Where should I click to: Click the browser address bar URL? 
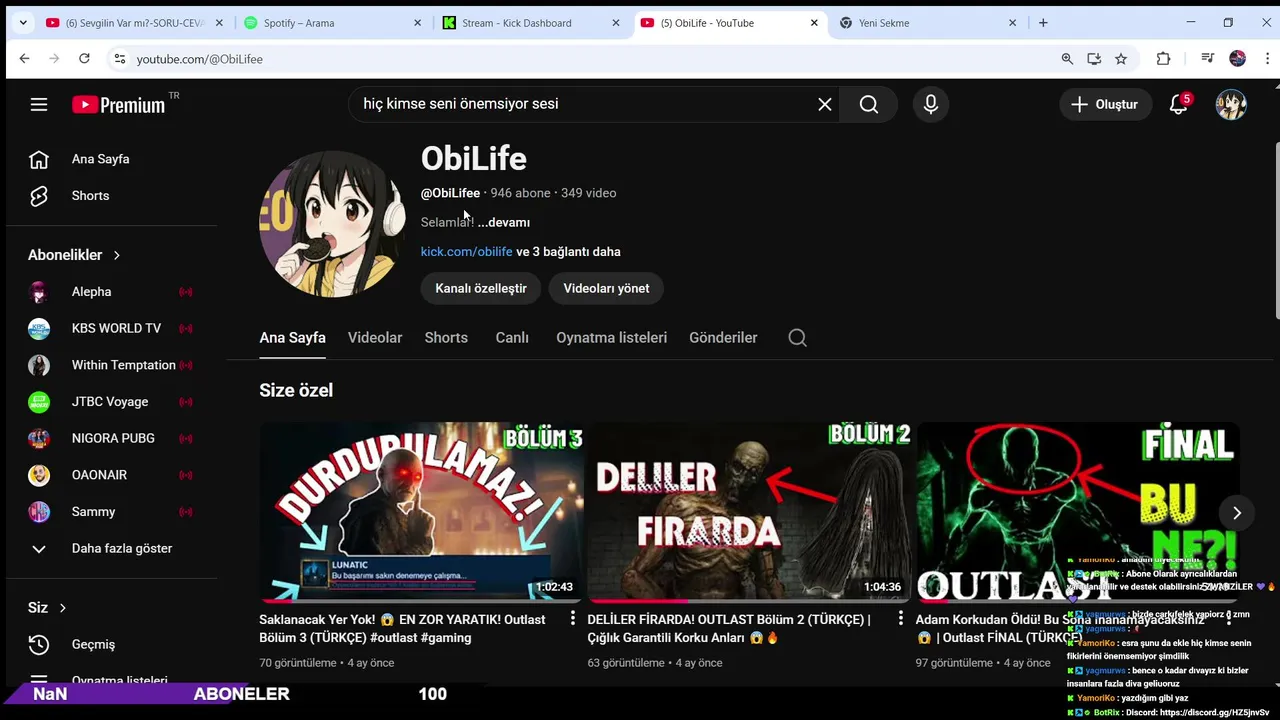point(200,59)
